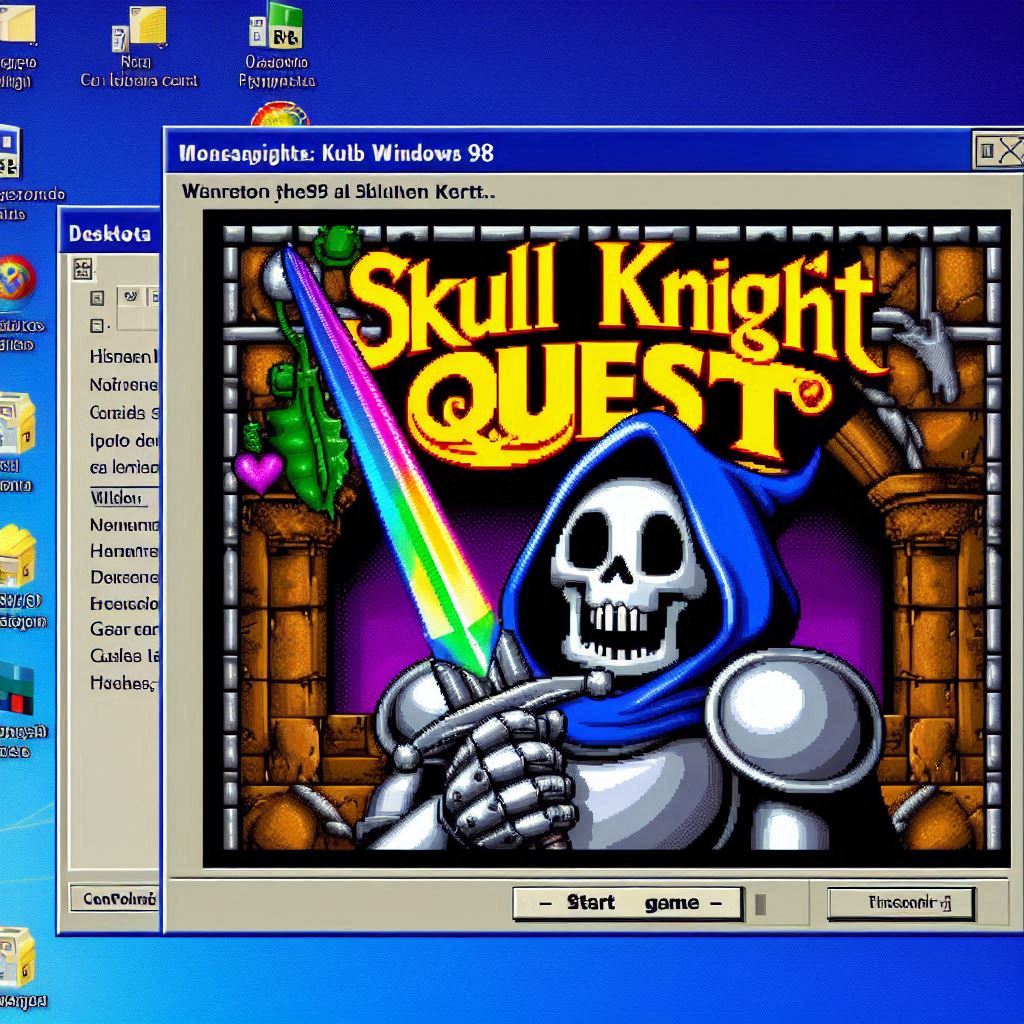The image size is (1024, 1024).
Task: Click the swirl toolbar icon in Desktota window
Action: [x=131, y=297]
